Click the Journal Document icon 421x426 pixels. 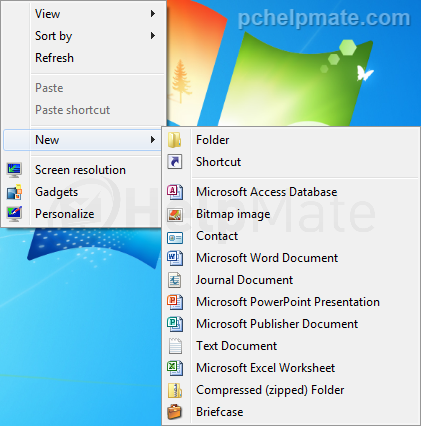click(x=175, y=280)
